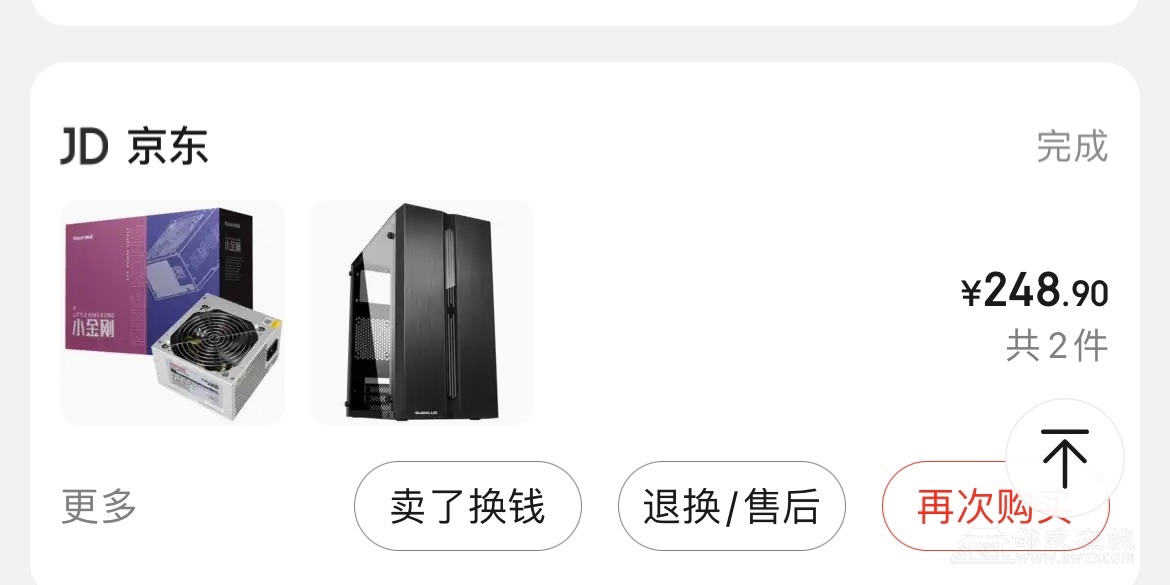Click the watermark logo at bottom right
This screenshot has width=1170, height=585.
pos(1046,548)
